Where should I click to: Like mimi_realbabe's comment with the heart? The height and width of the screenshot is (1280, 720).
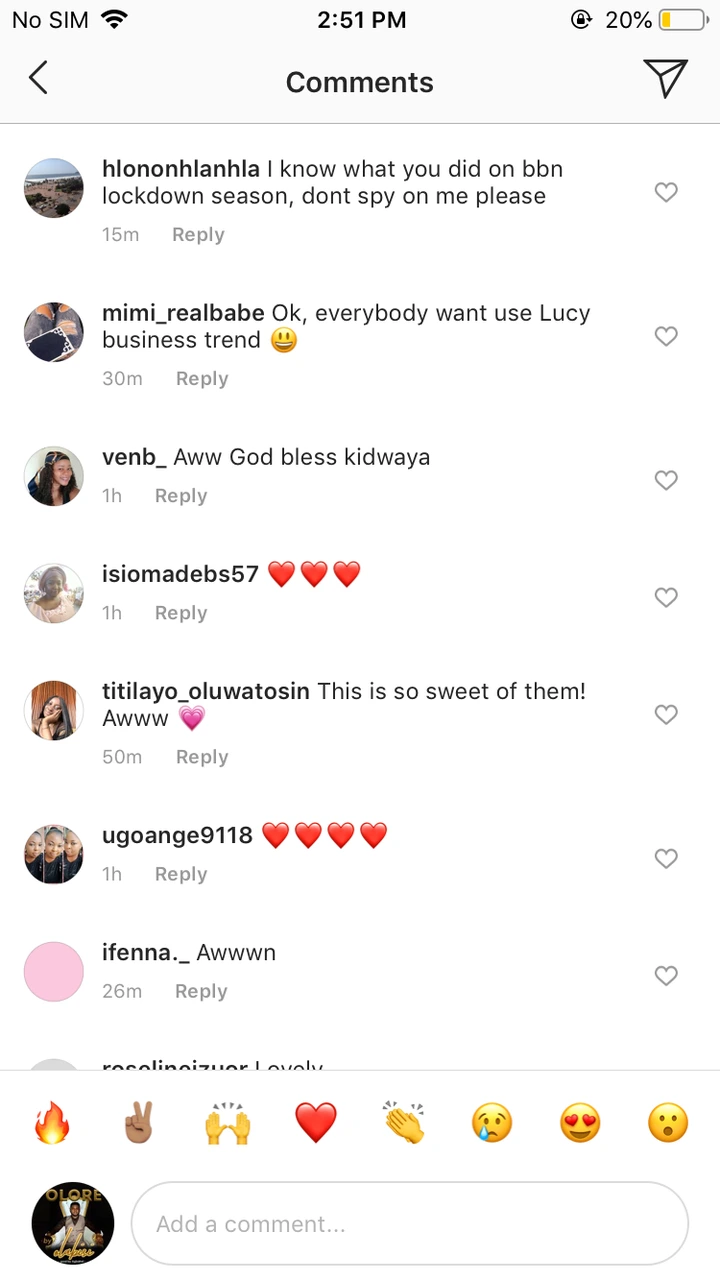tap(666, 336)
